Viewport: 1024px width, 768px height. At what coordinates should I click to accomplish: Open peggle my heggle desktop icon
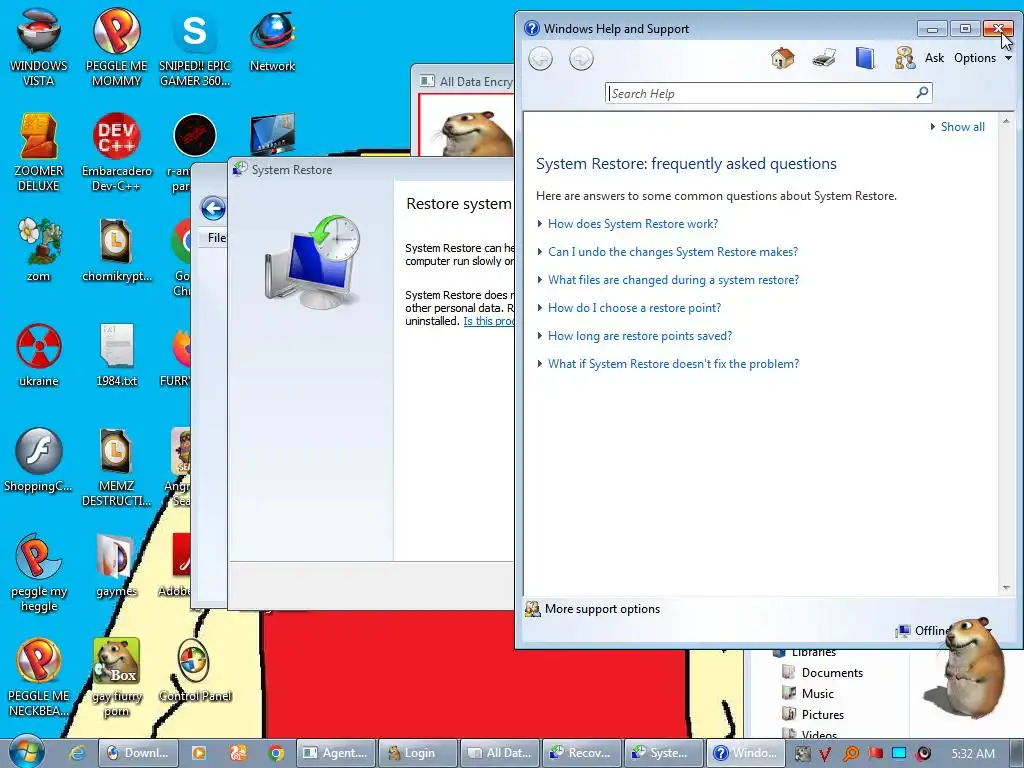pyautogui.click(x=39, y=573)
